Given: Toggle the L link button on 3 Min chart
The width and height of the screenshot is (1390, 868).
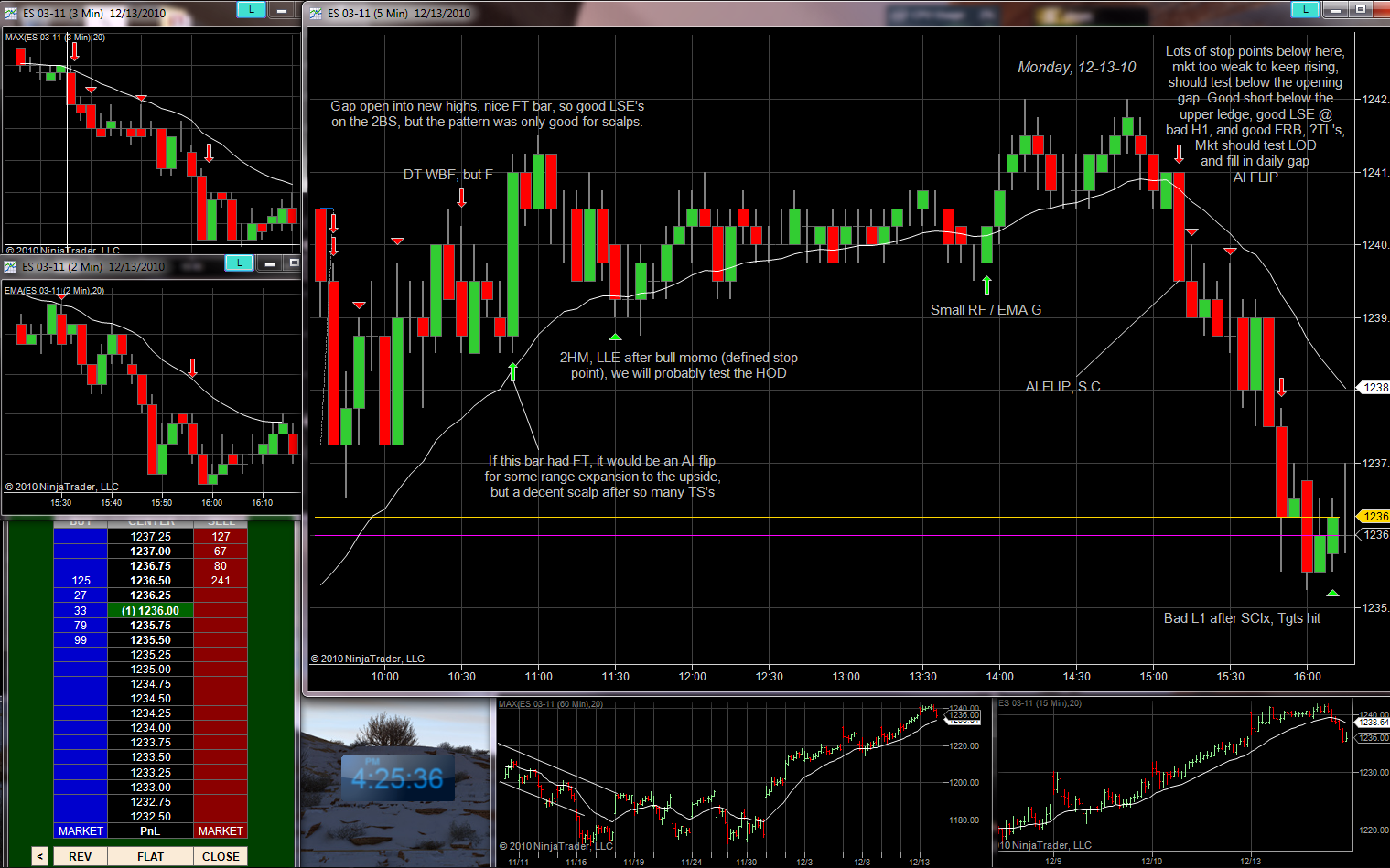Looking at the screenshot, I should [x=251, y=10].
